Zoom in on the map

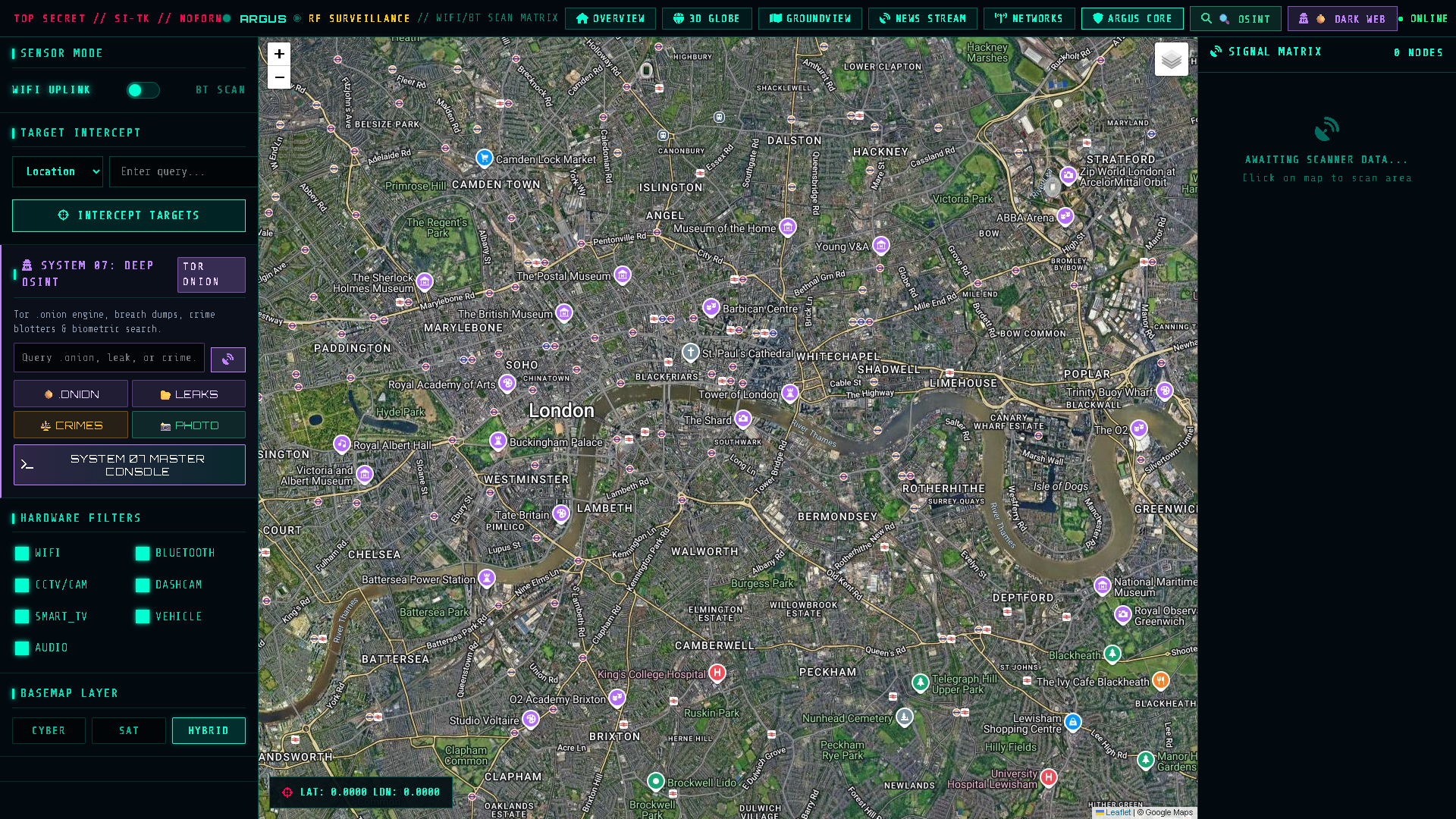point(279,54)
